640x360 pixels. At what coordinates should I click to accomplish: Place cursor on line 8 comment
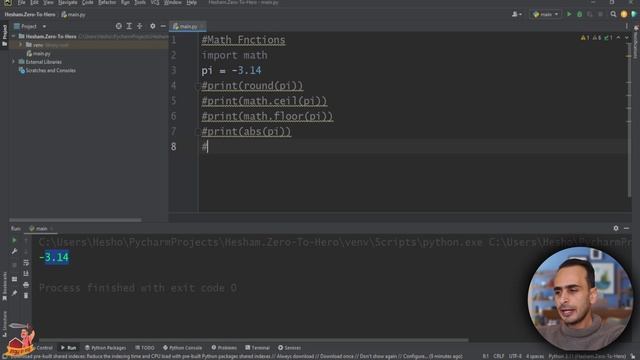tap(204, 147)
